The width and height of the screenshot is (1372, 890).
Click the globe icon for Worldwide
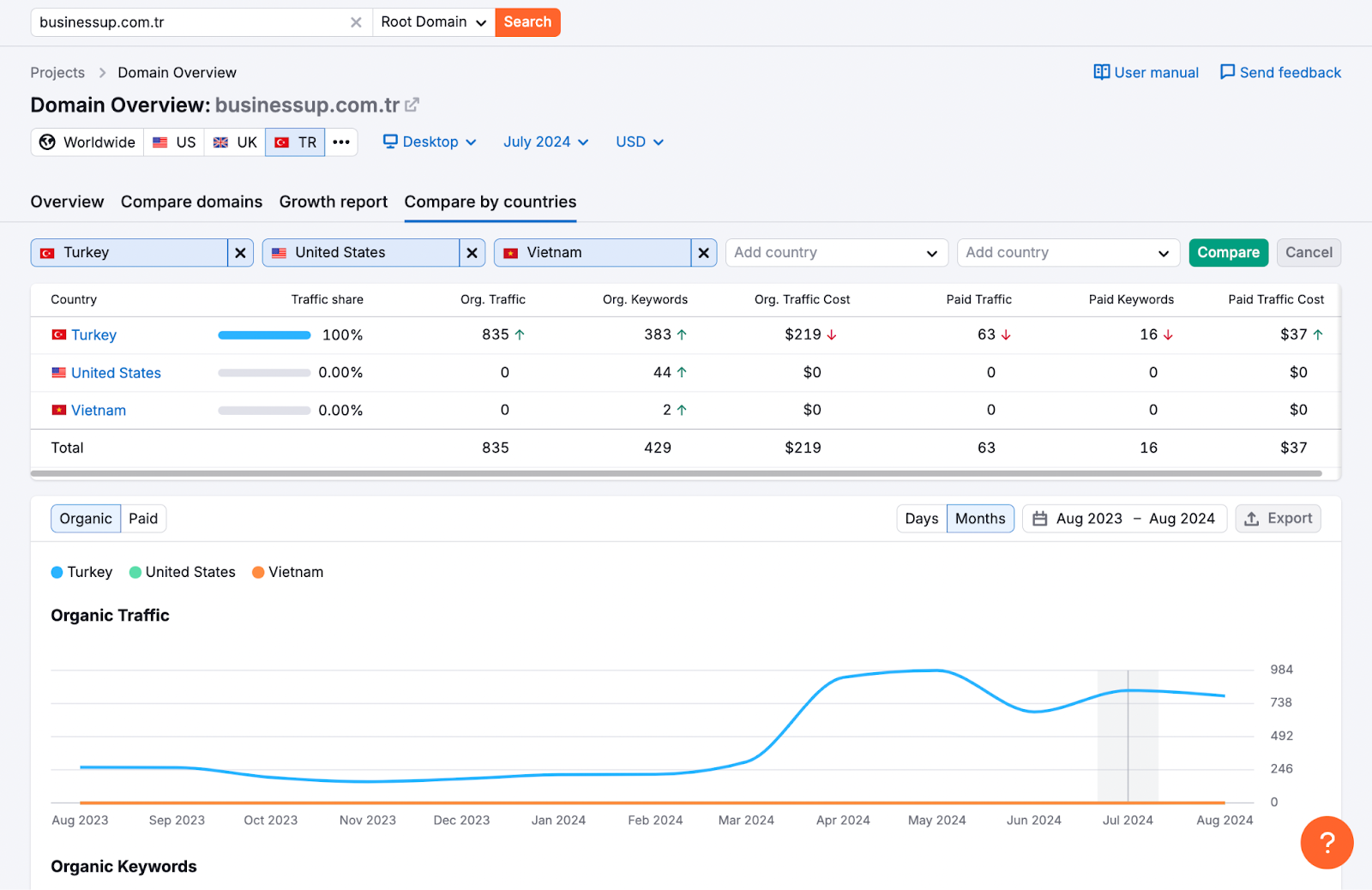point(47,142)
